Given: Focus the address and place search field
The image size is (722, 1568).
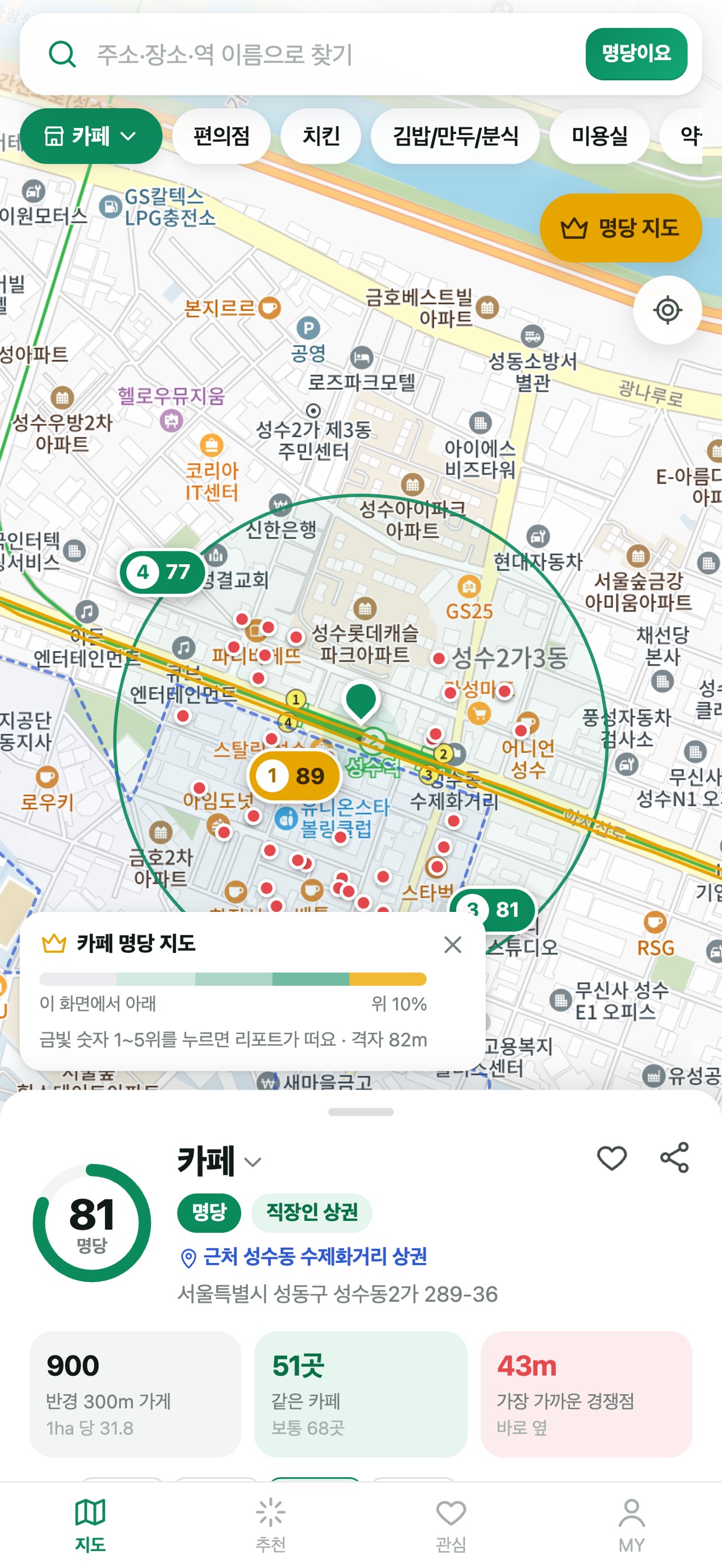Looking at the screenshot, I should point(329,54).
